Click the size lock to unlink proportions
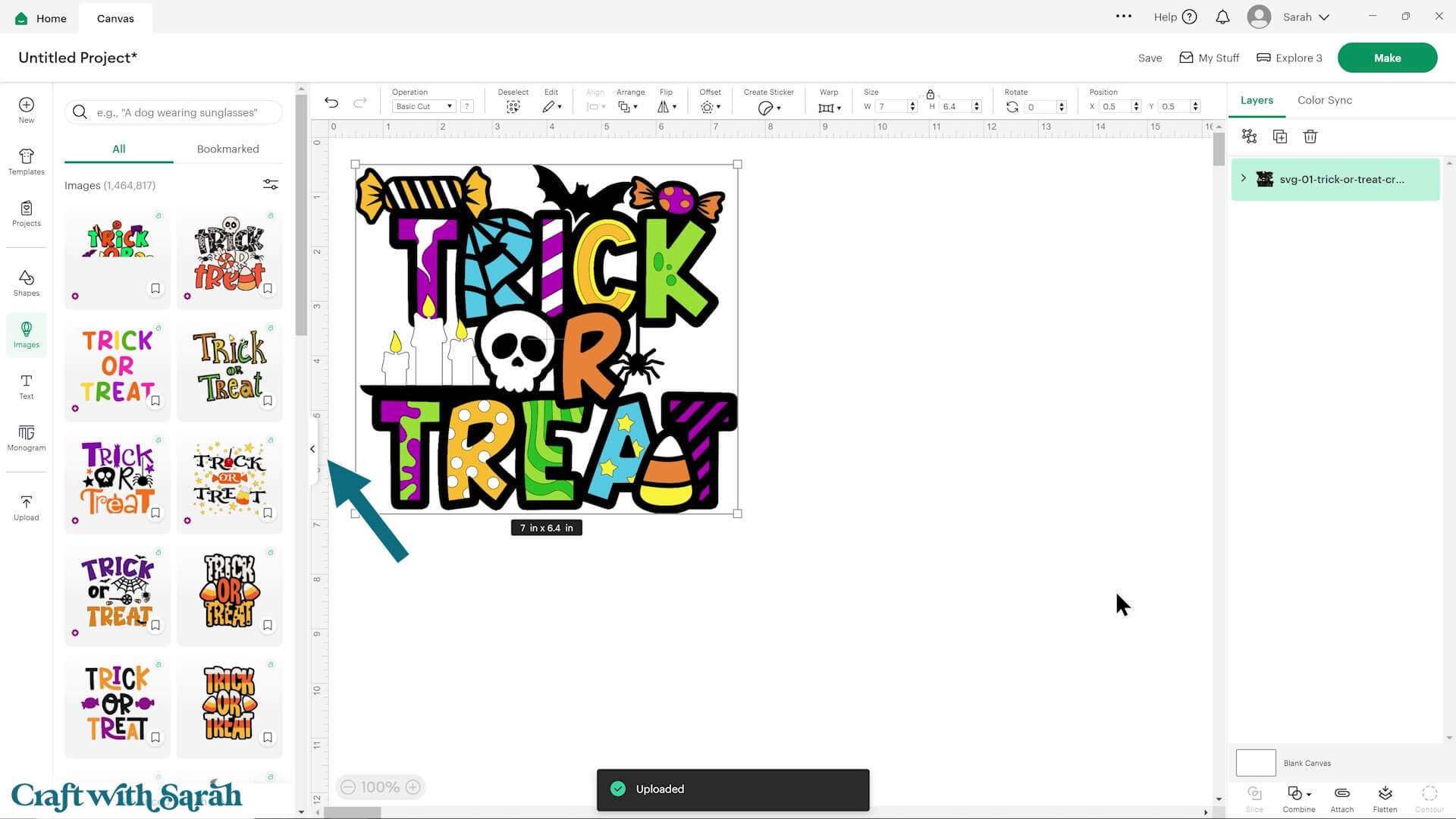 (930, 95)
